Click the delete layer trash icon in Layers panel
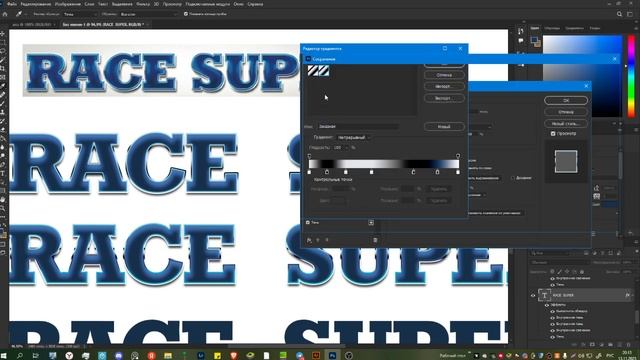640x360 pixels. [x=629, y=345]
